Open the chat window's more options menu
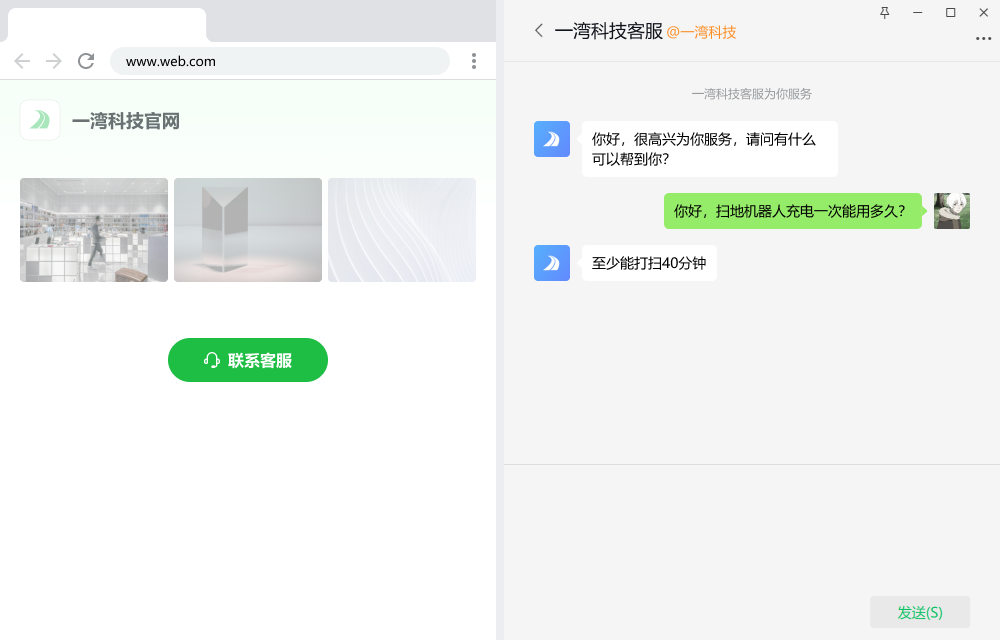The image size is (1000, 640). click(x=984, y=39)
